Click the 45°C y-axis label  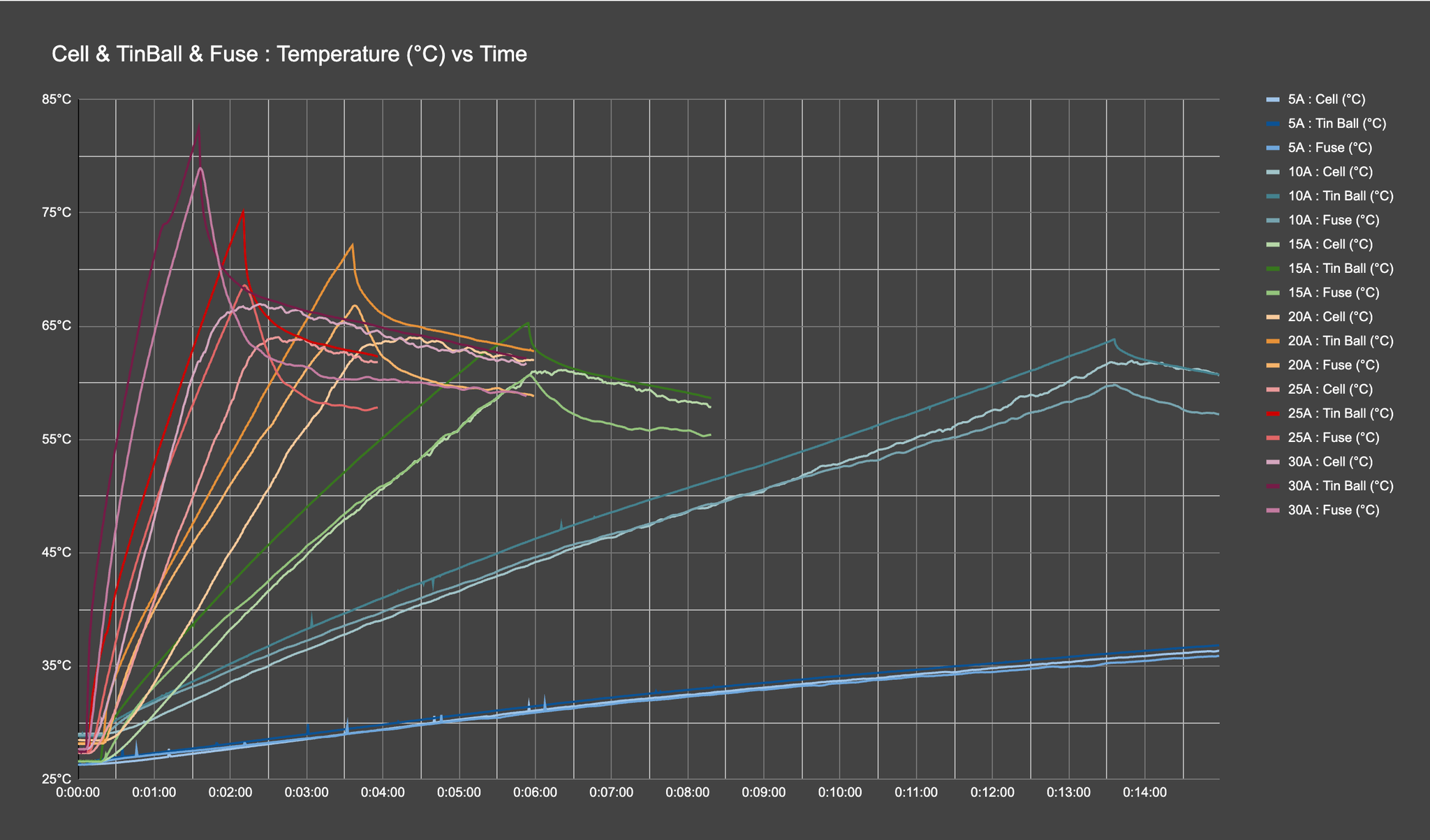pyautogui.click(x=57, y=553)
